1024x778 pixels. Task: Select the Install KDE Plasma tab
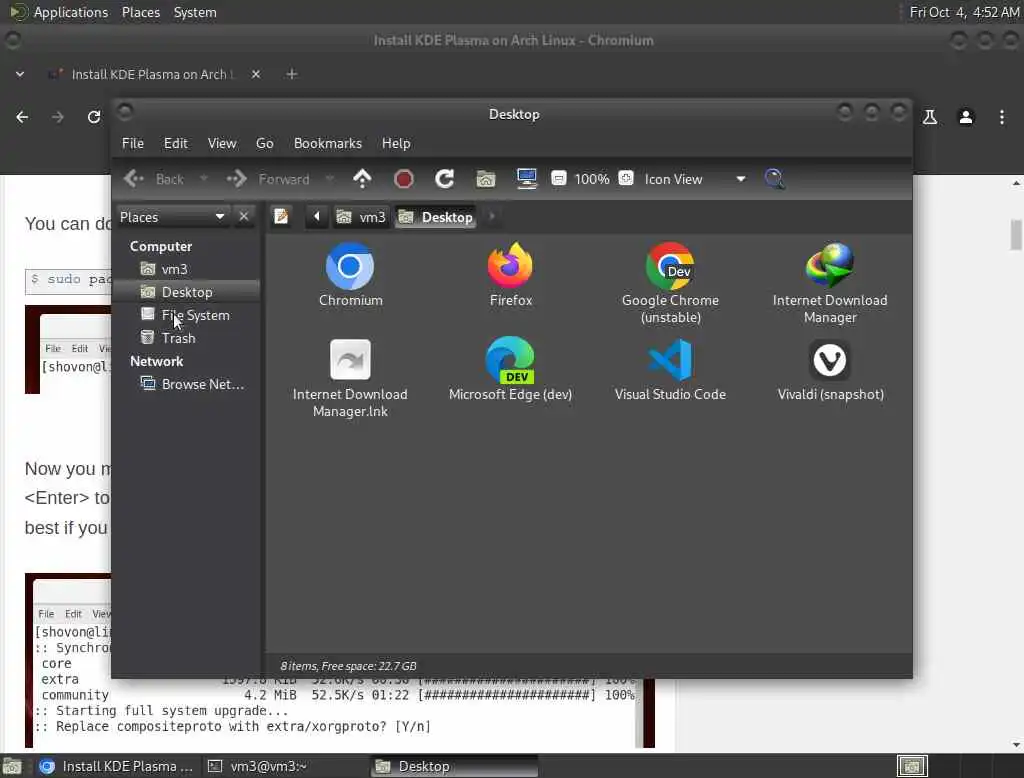pos(154,74)
